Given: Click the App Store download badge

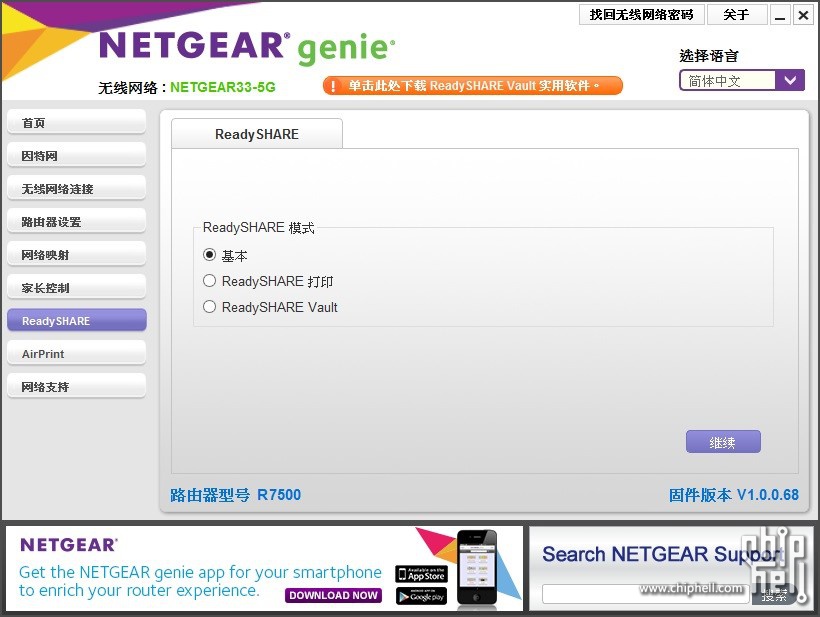Looking at the screenshot, I should [422, 574].
